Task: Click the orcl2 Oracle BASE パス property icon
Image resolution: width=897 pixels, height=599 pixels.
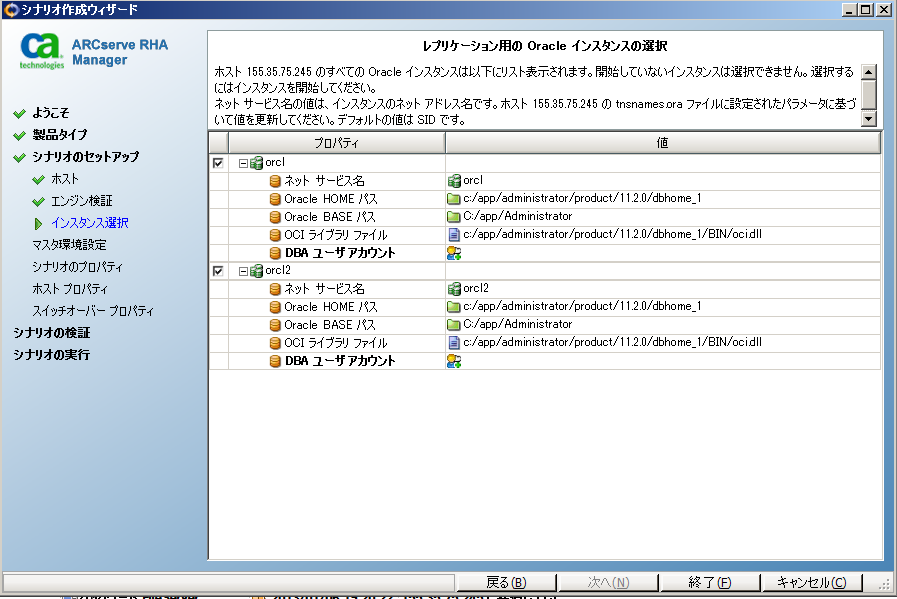Action: pyautogui.click(x=275, y=325)
